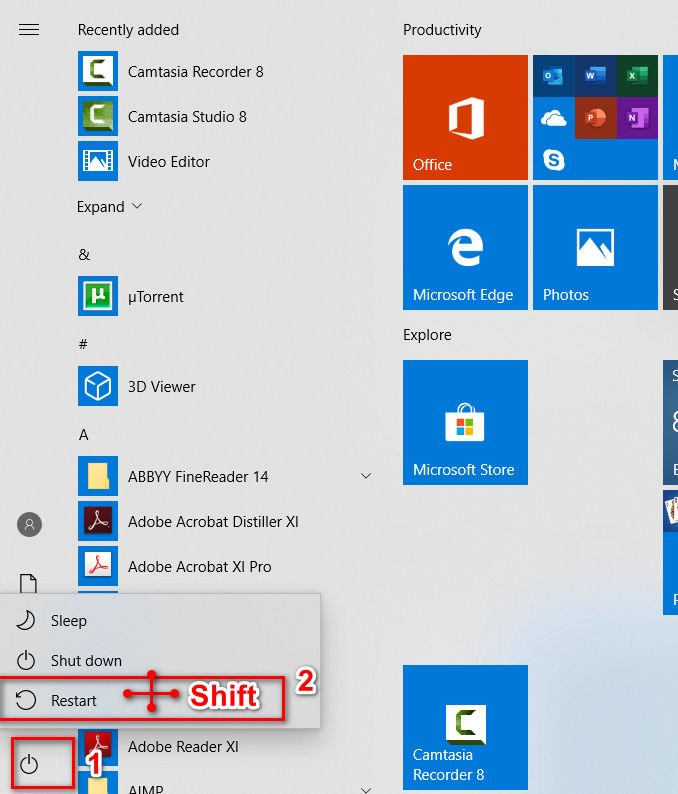Open the hamburger menu at top left

tap(29, 30)
